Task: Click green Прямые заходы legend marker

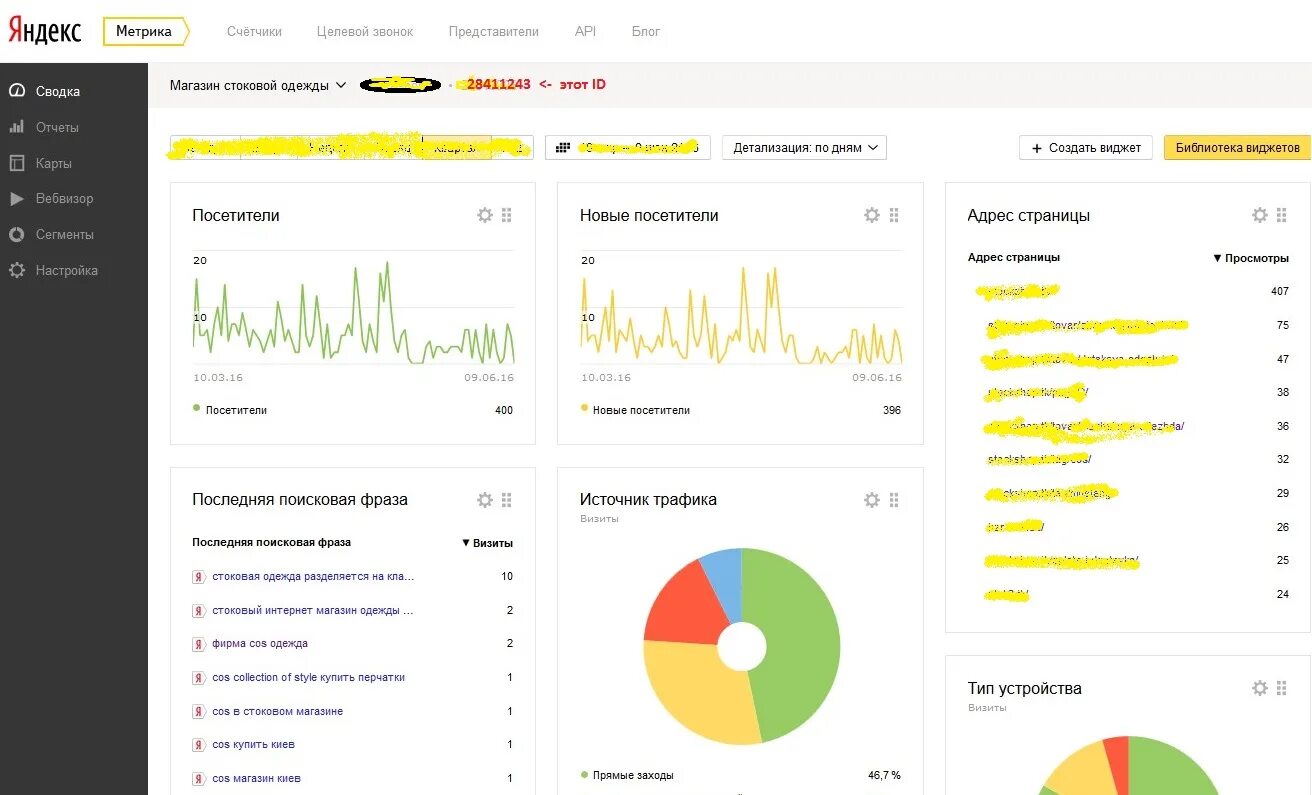Action: click(584, 774)
